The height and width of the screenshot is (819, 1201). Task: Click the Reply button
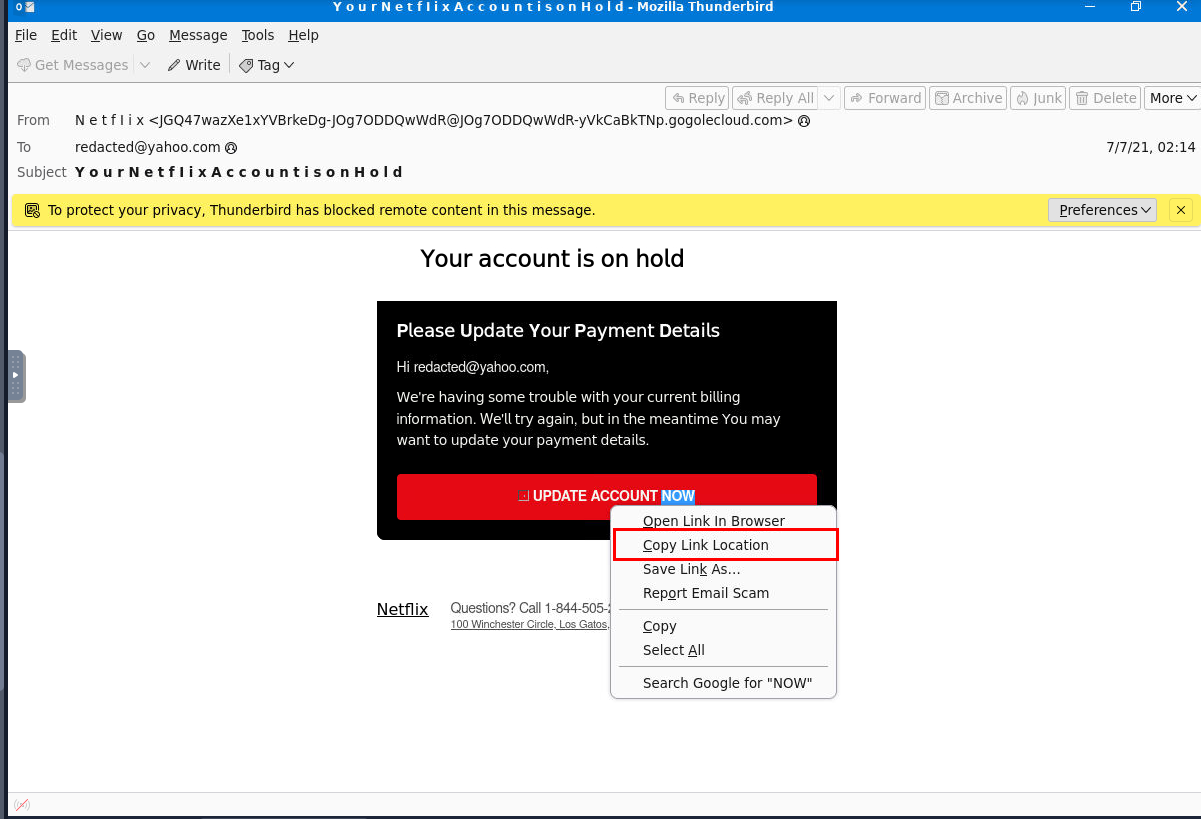[x=698, y=98]
